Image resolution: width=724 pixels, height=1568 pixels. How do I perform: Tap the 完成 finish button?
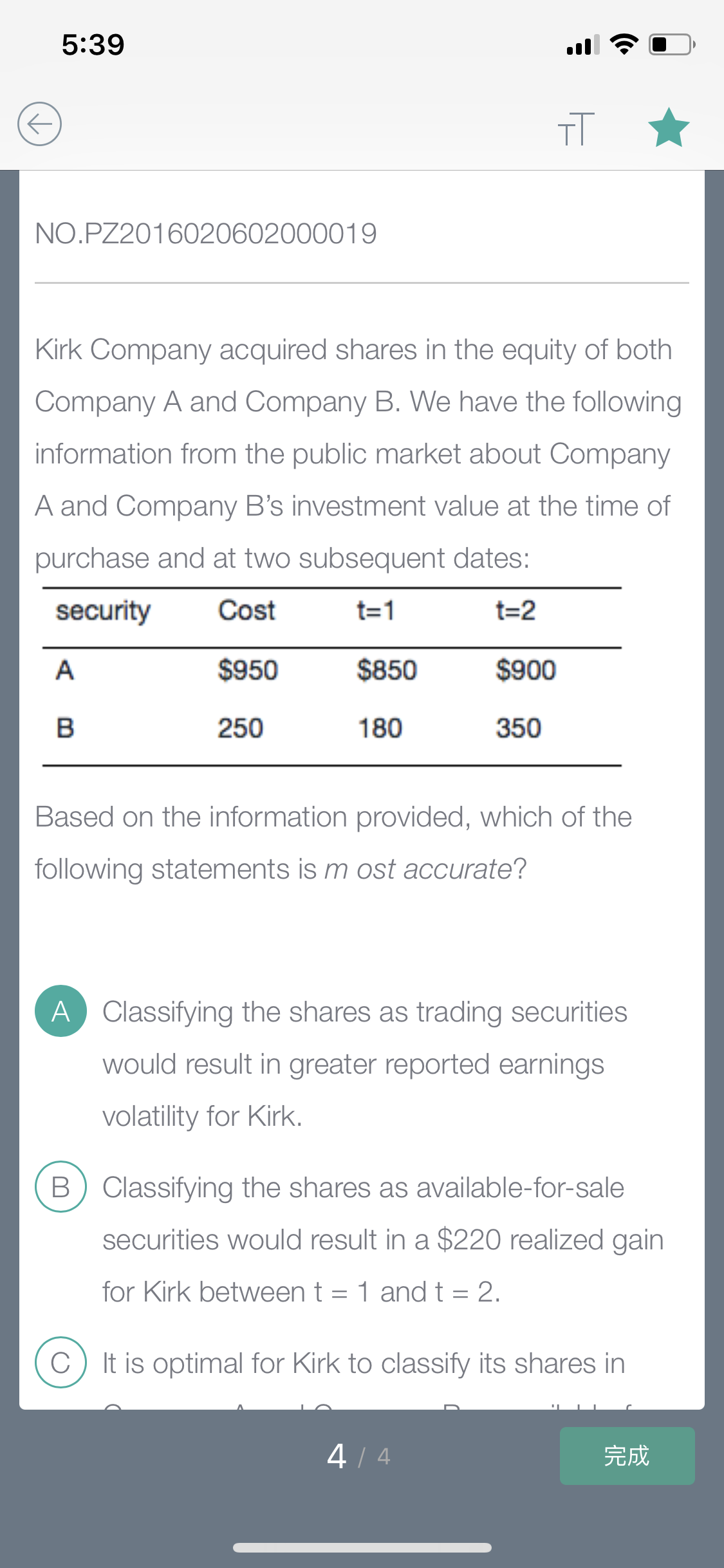[x=627, y=1456]
